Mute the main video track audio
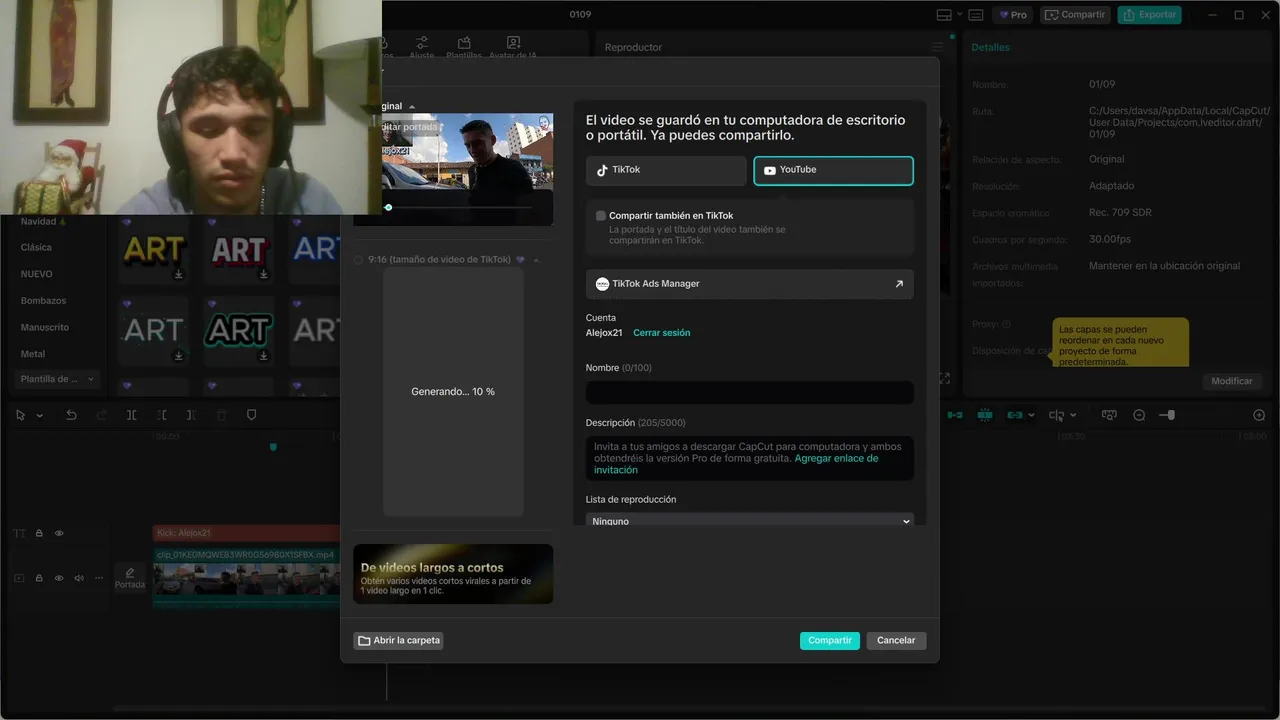Screen dimensions: 1280x720 [79, 578]
